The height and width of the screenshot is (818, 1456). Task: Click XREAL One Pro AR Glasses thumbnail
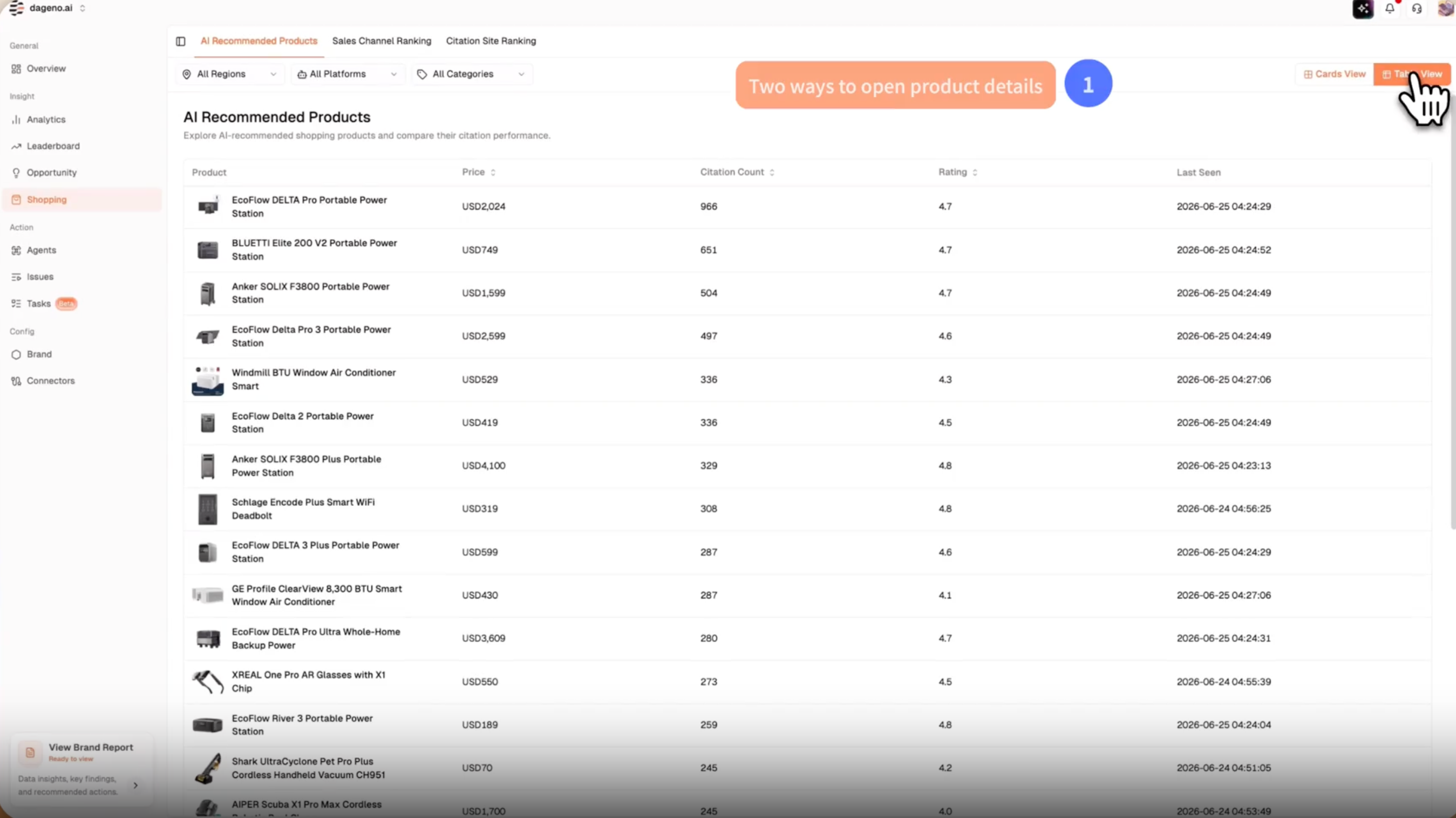(x=208, y=681)
